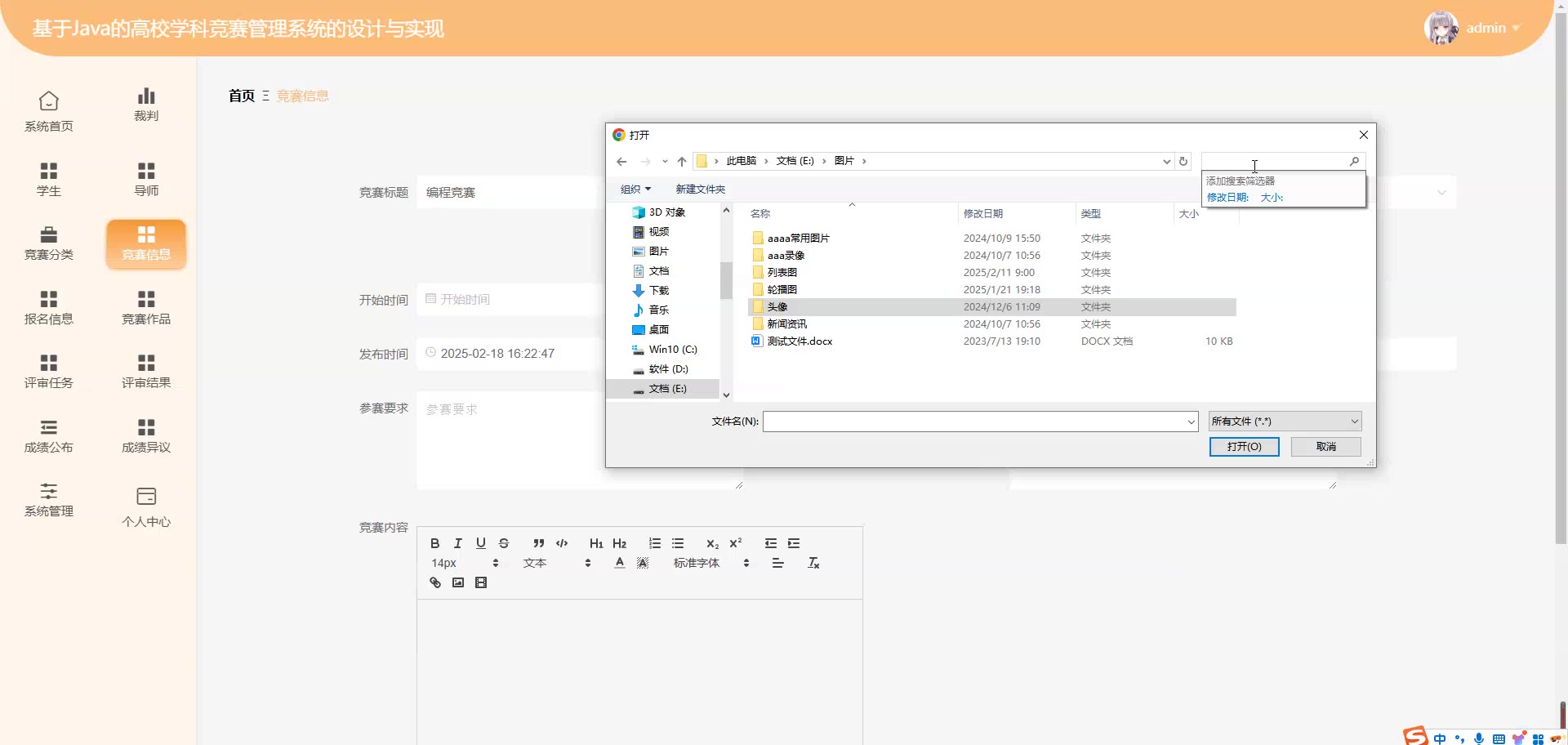This screenshot has height=745, width=1568.
Task: Toggle bold formatting in the editor
Action: click(x=435, y=543)
